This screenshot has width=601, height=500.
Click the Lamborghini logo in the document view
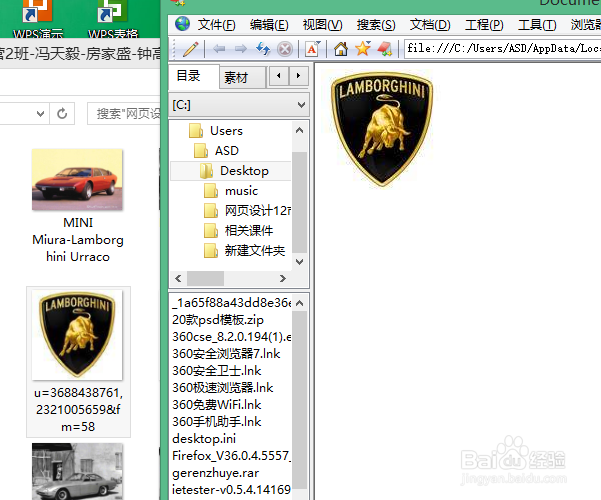[382, 128]
